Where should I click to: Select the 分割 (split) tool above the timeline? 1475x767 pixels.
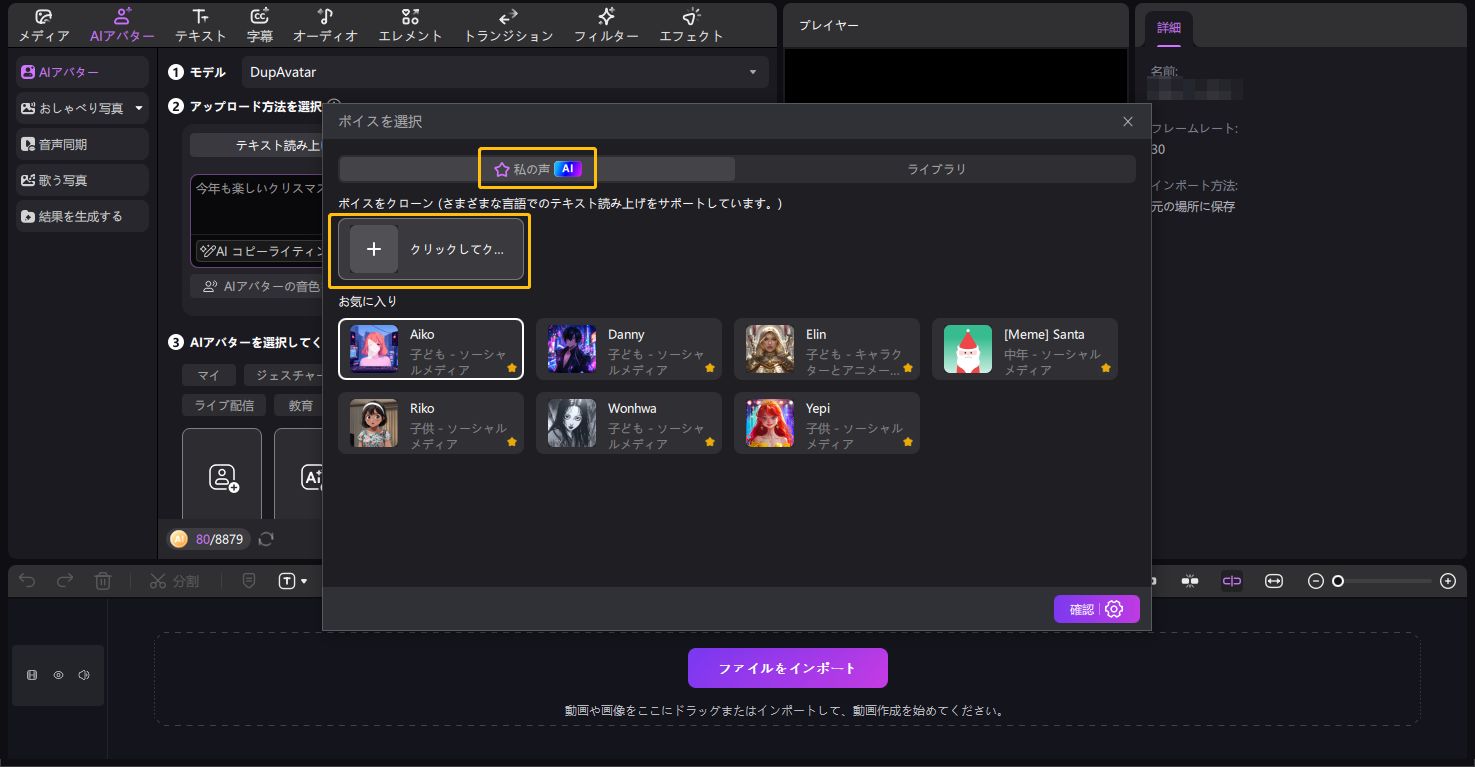point(174,580)
